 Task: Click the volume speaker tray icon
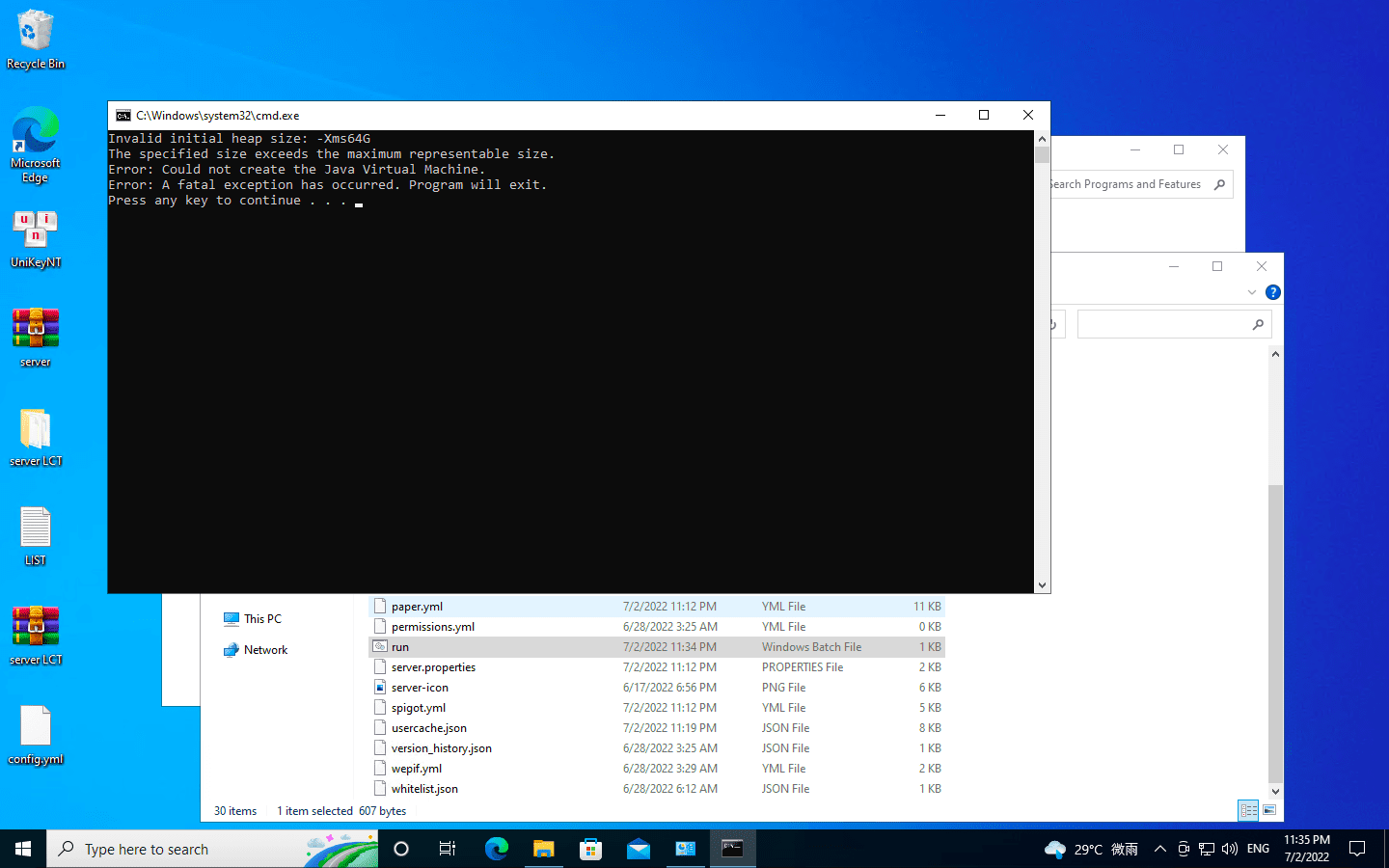click(x=1230, y=849)
